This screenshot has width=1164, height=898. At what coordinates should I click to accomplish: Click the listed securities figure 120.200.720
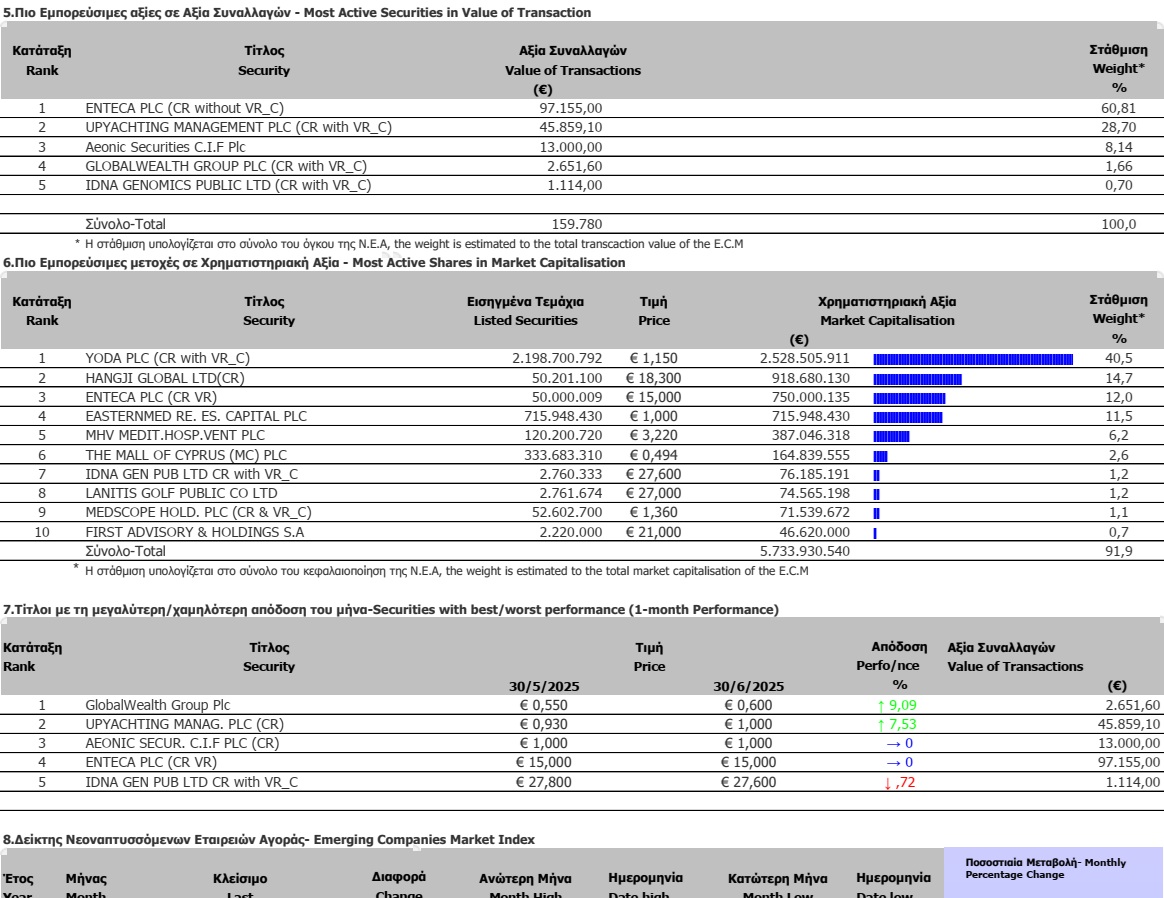coord(563,436)
